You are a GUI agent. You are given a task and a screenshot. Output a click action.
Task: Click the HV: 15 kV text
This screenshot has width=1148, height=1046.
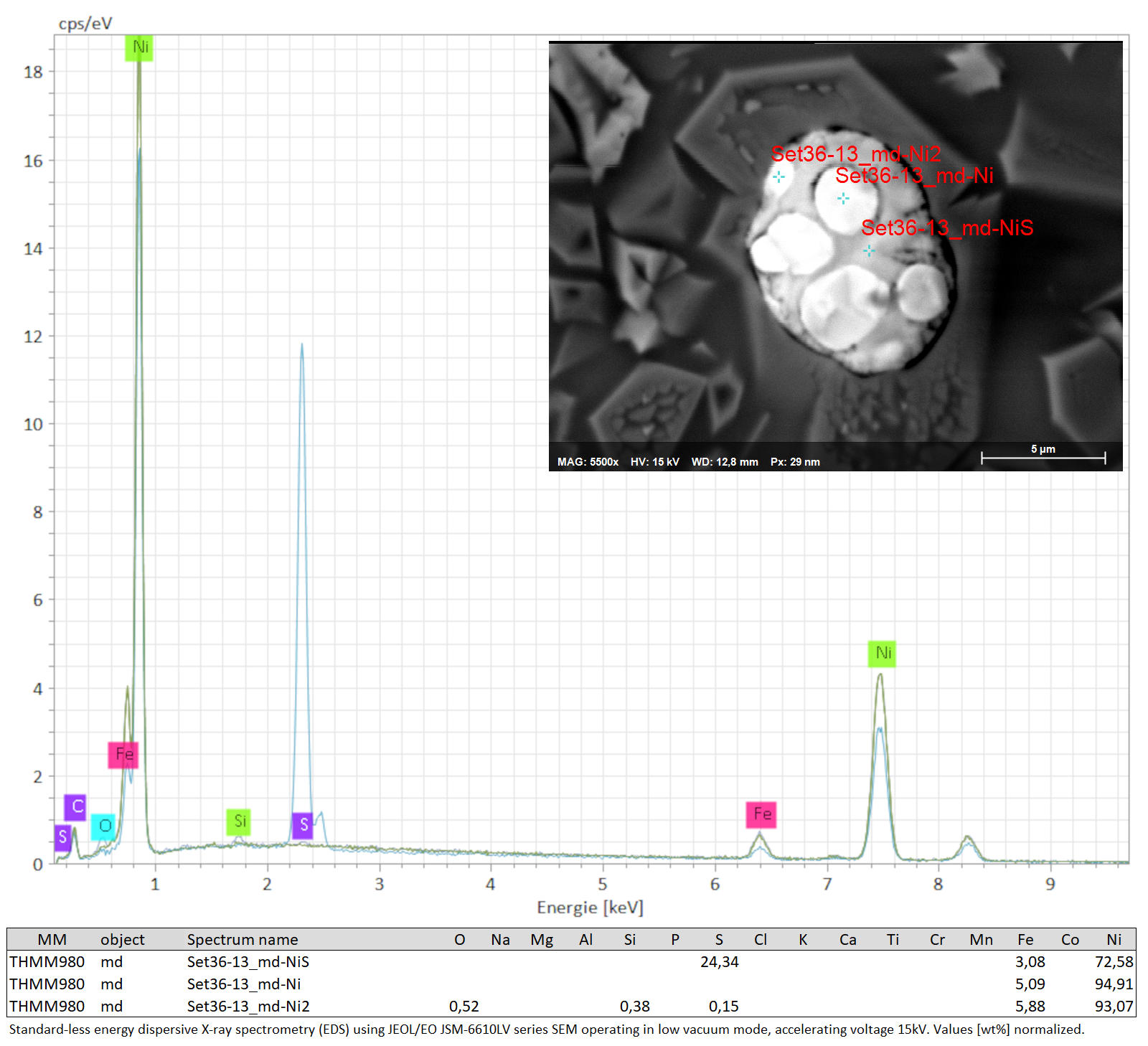654,462
